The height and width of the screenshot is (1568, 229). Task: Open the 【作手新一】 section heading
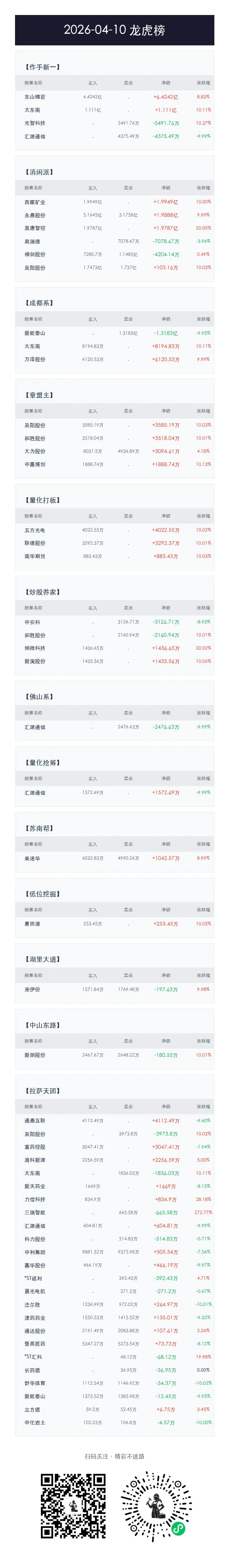pyautogui.click(x=43, y=67)
